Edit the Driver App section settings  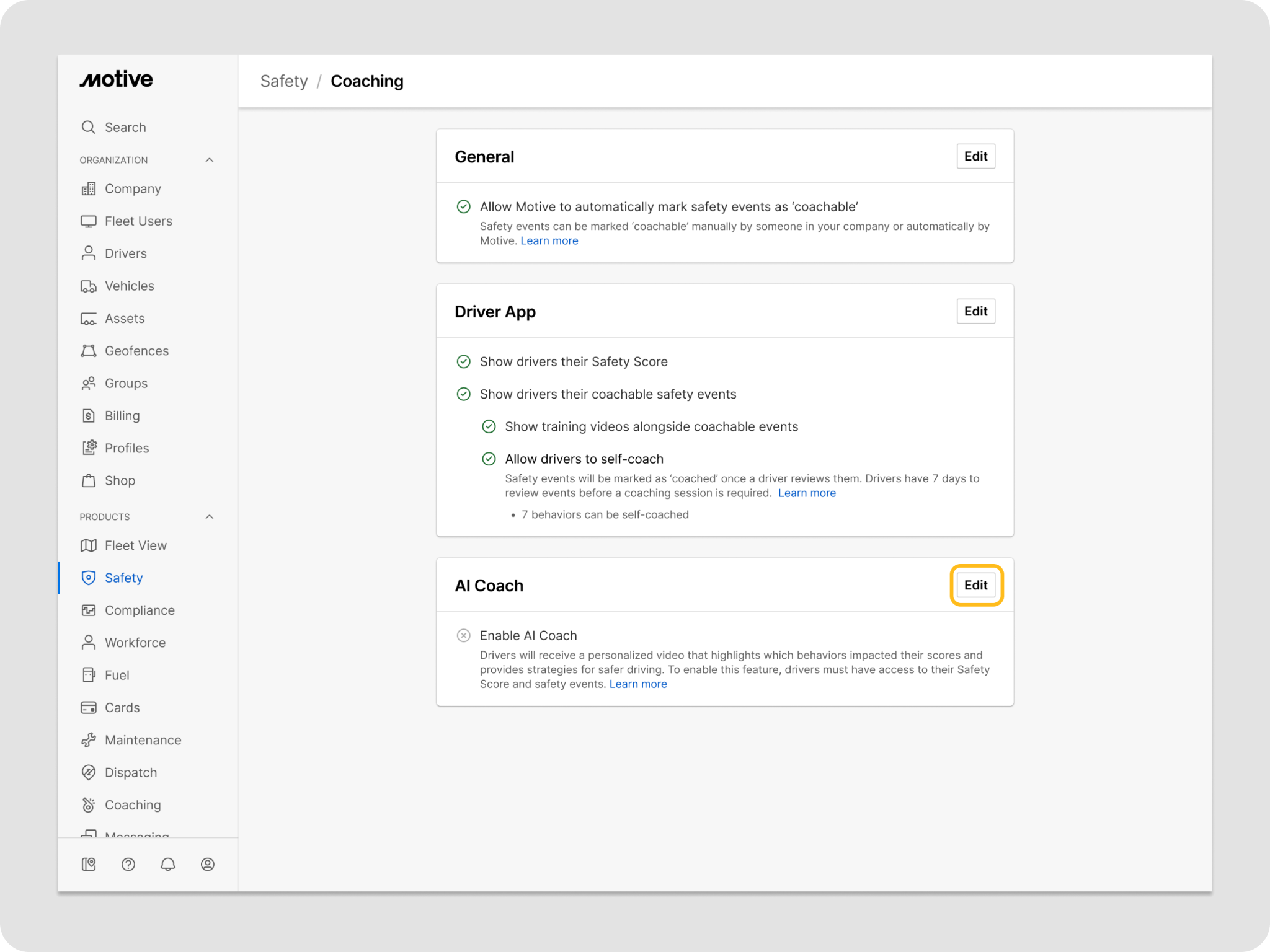click(975, 311)
